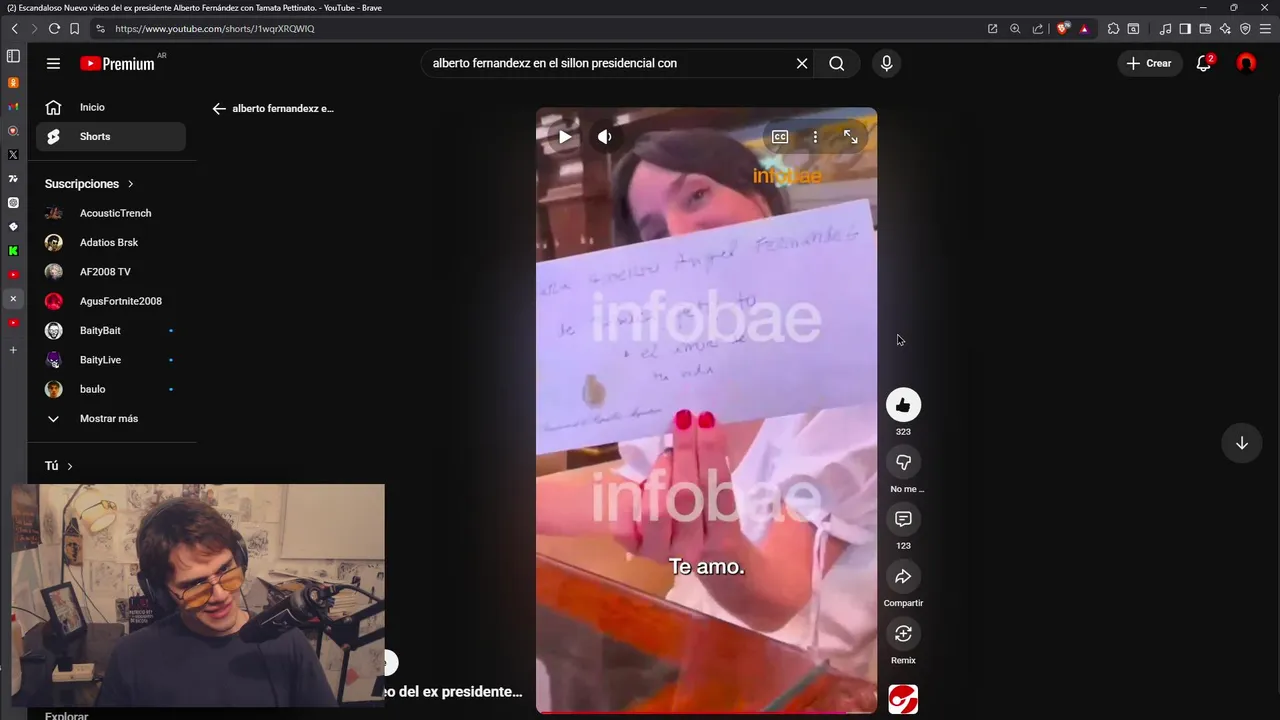
Task: Play the Short video
Action: coord(565,137)
